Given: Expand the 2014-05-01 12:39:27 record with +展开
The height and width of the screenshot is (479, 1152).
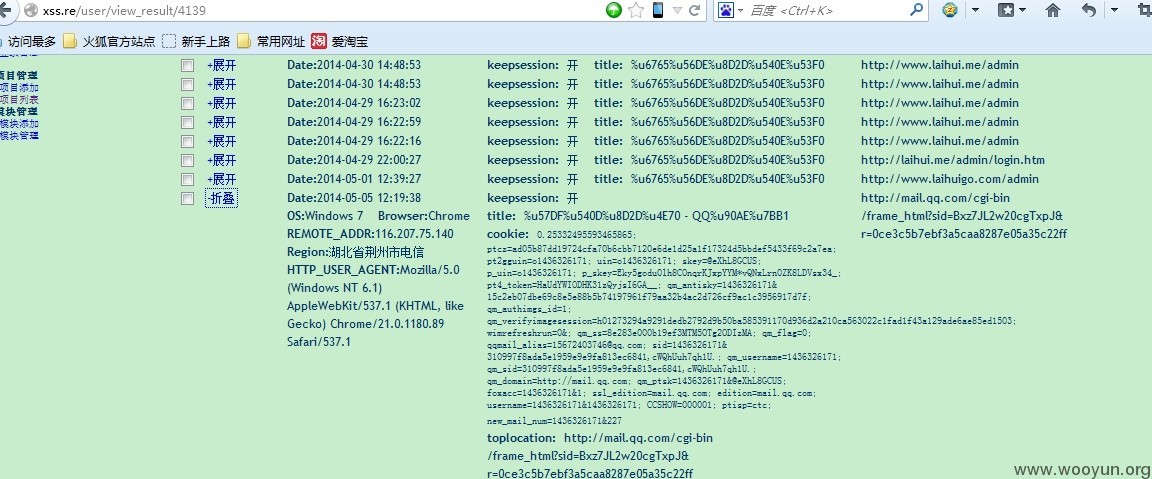Looking at the screenshot, I should 221,179.
